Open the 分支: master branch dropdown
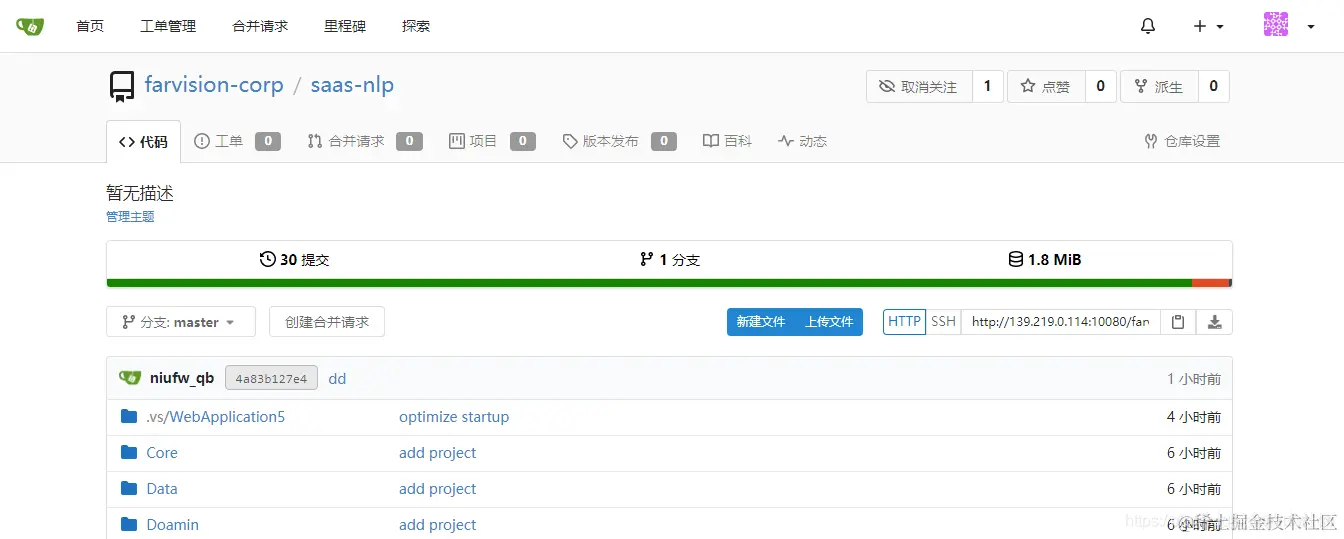 pyautogui.click(x=181, y=322)
